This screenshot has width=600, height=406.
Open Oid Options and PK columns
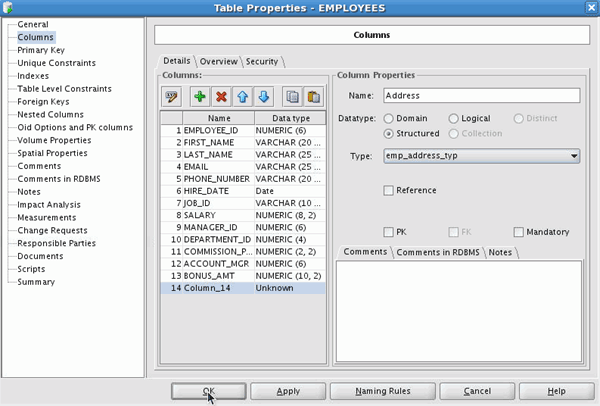[75, 127]
